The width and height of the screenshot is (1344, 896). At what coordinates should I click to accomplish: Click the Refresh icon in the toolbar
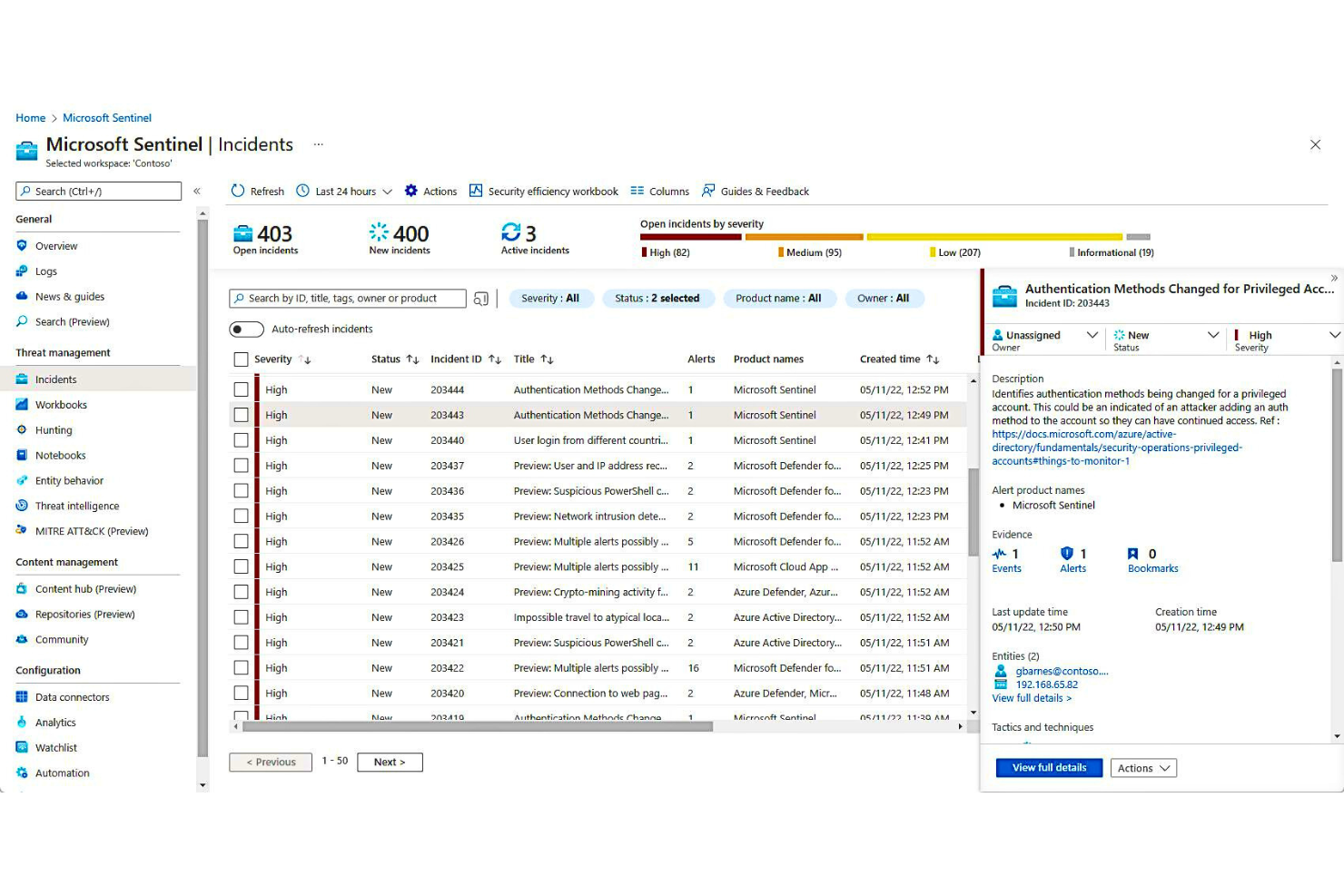238,191
